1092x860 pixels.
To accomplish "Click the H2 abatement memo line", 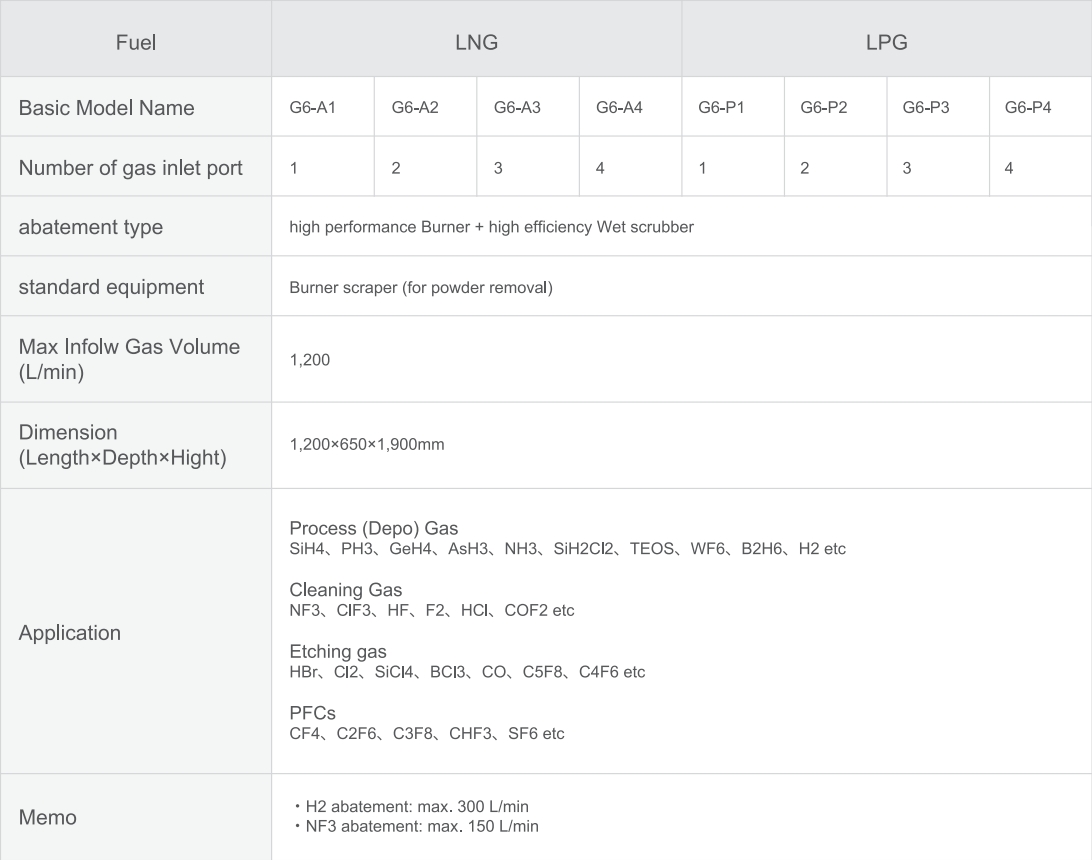I will pos(410,806).
